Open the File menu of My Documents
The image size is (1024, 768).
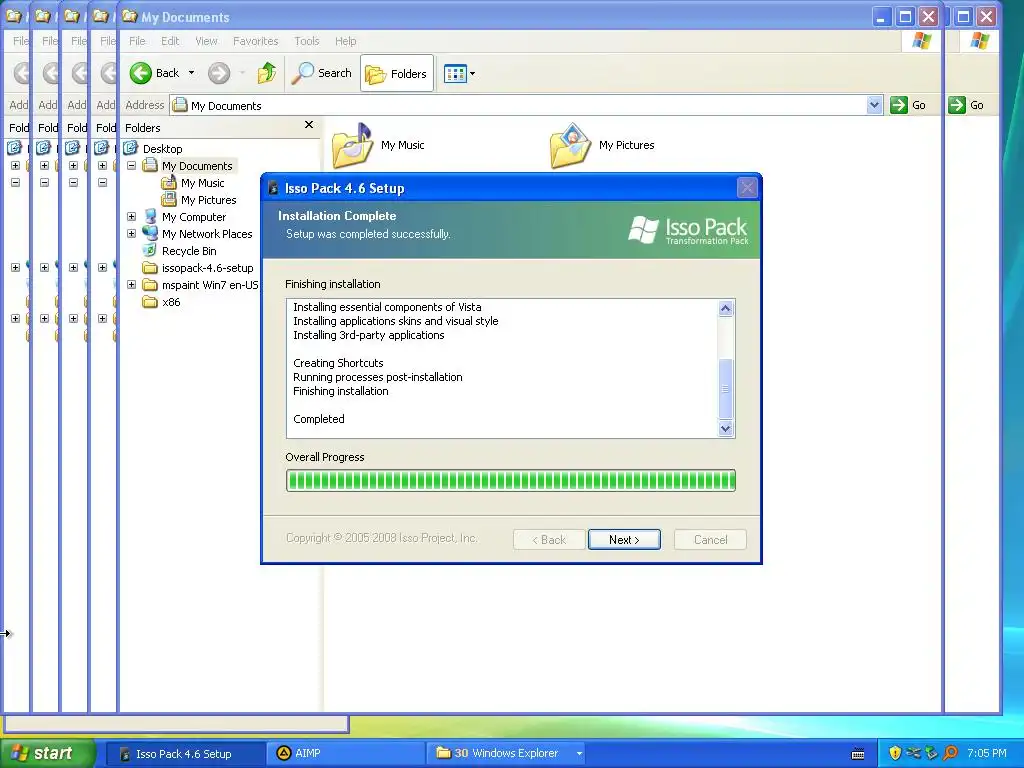[x=137, y=41]
